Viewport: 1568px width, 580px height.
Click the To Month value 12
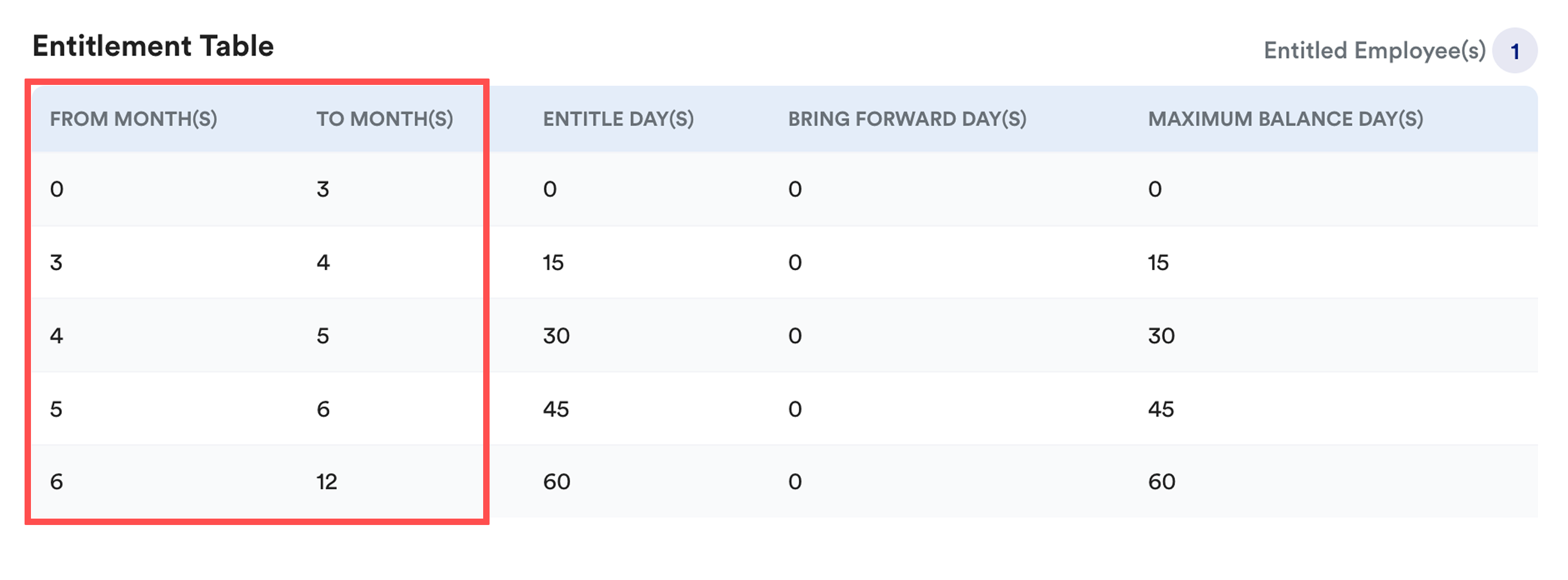click(326, 482)
